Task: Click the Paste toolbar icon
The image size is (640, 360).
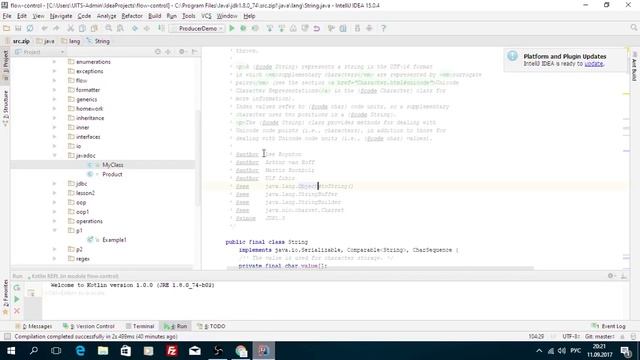Action: [94, 28]
